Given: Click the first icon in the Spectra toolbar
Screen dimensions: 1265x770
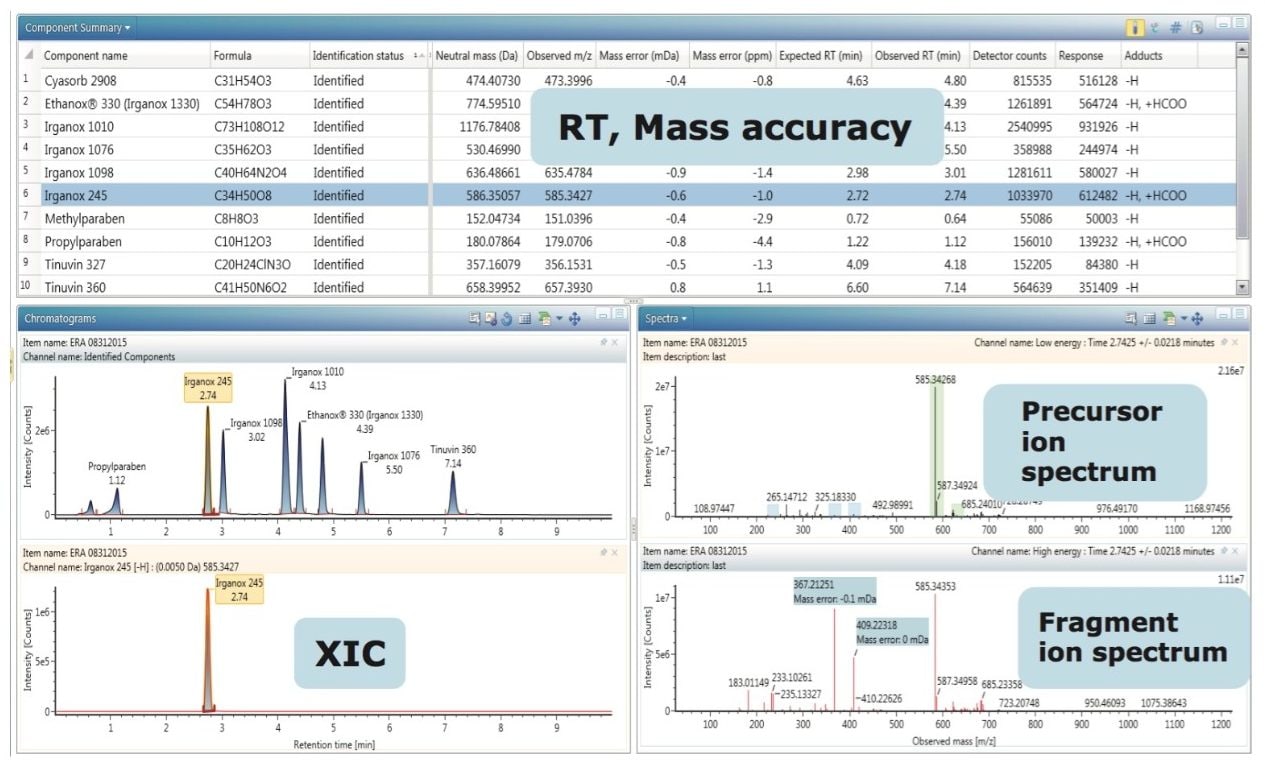Looking at the screenshot, I should (1131, 318).
